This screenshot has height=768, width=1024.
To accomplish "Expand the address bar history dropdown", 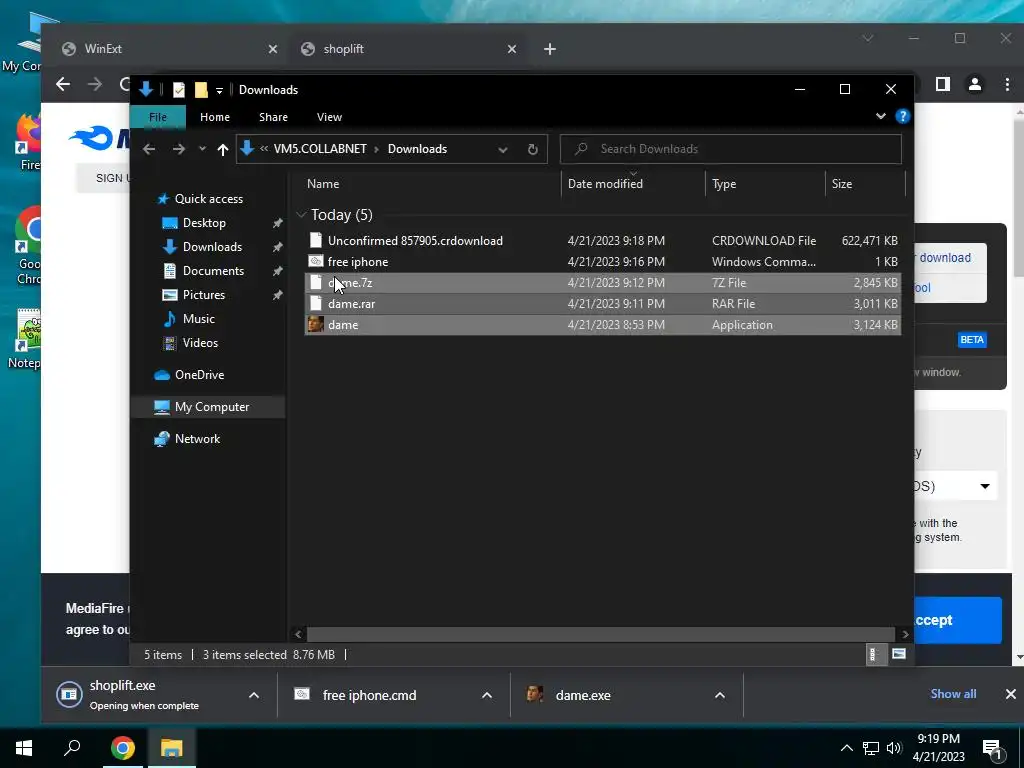I will pos(503,150).
